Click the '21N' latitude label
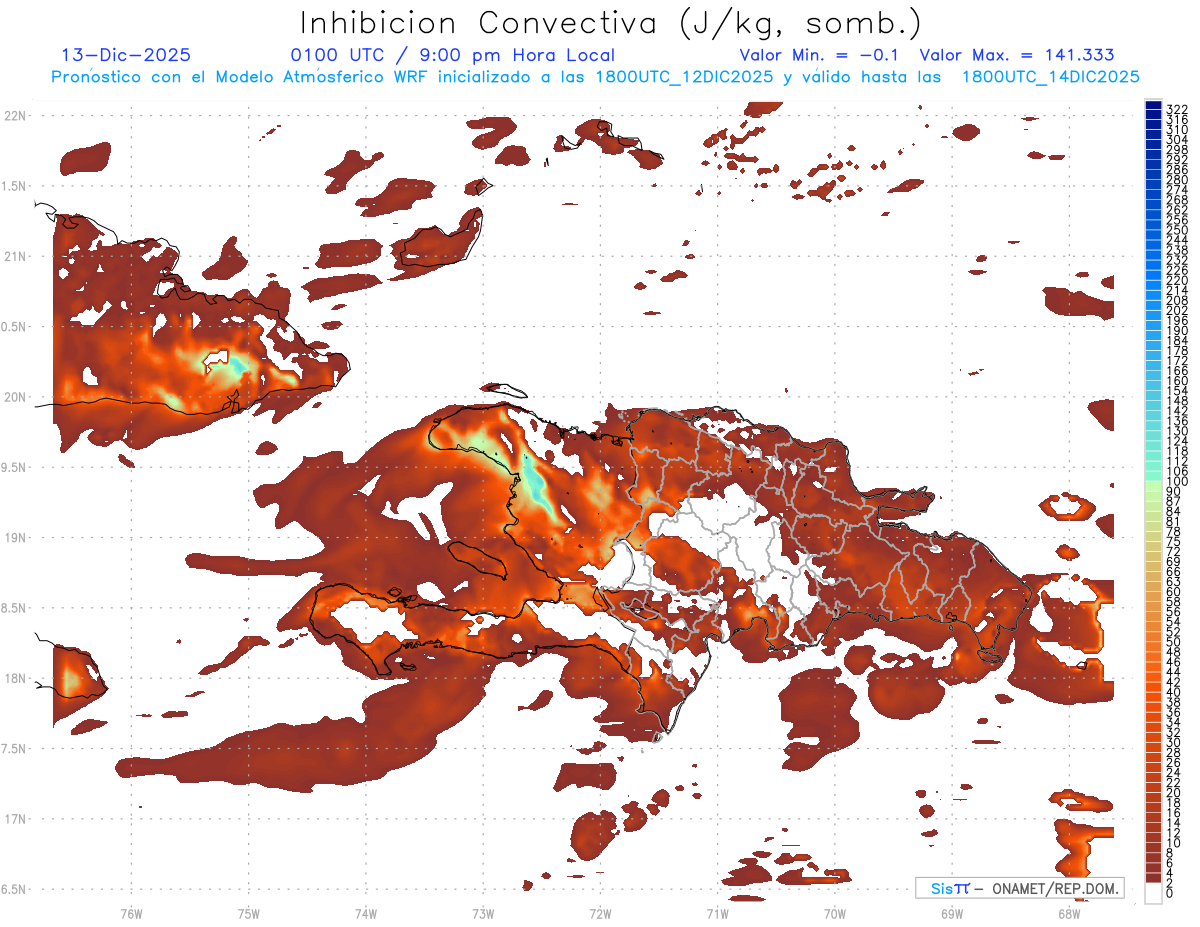 pyautogui.click(x=15, y=256)
